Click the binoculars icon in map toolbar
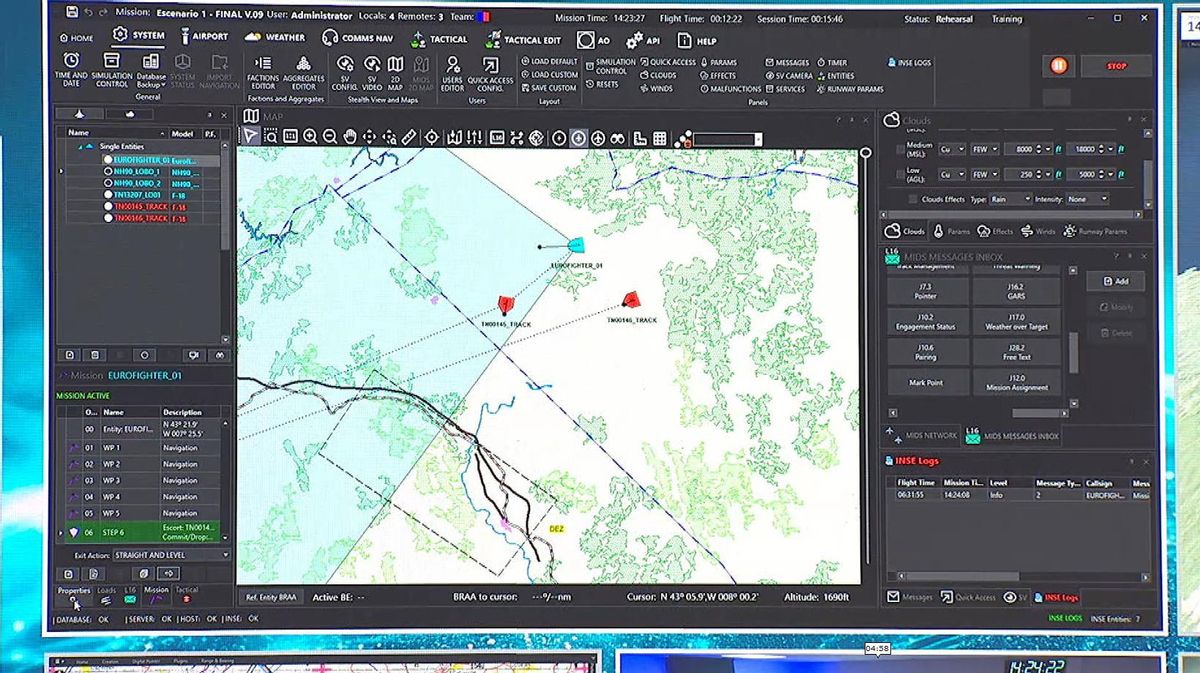Screen dimensions: 1200x673 click(617, 138)
